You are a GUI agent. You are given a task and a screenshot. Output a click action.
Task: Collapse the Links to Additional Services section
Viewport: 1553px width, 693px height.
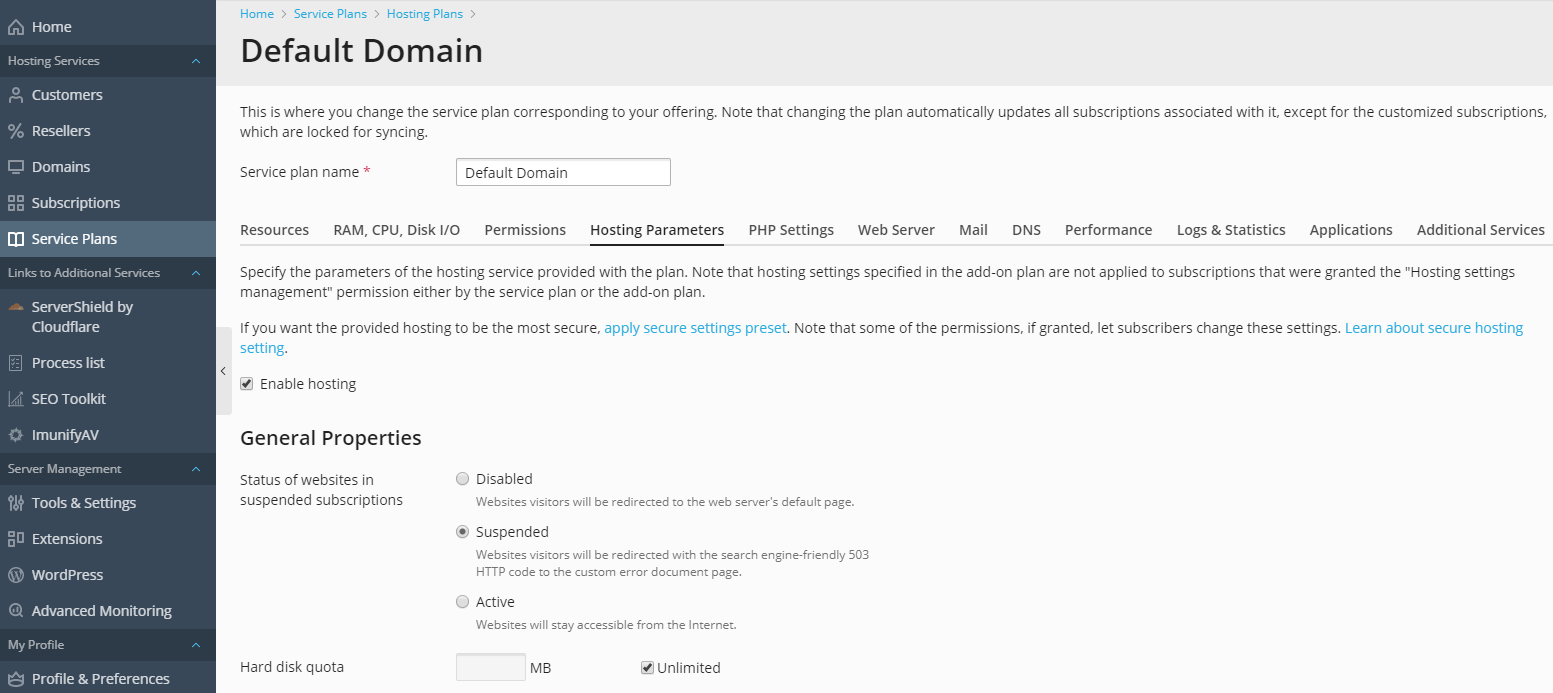point(196,273)
